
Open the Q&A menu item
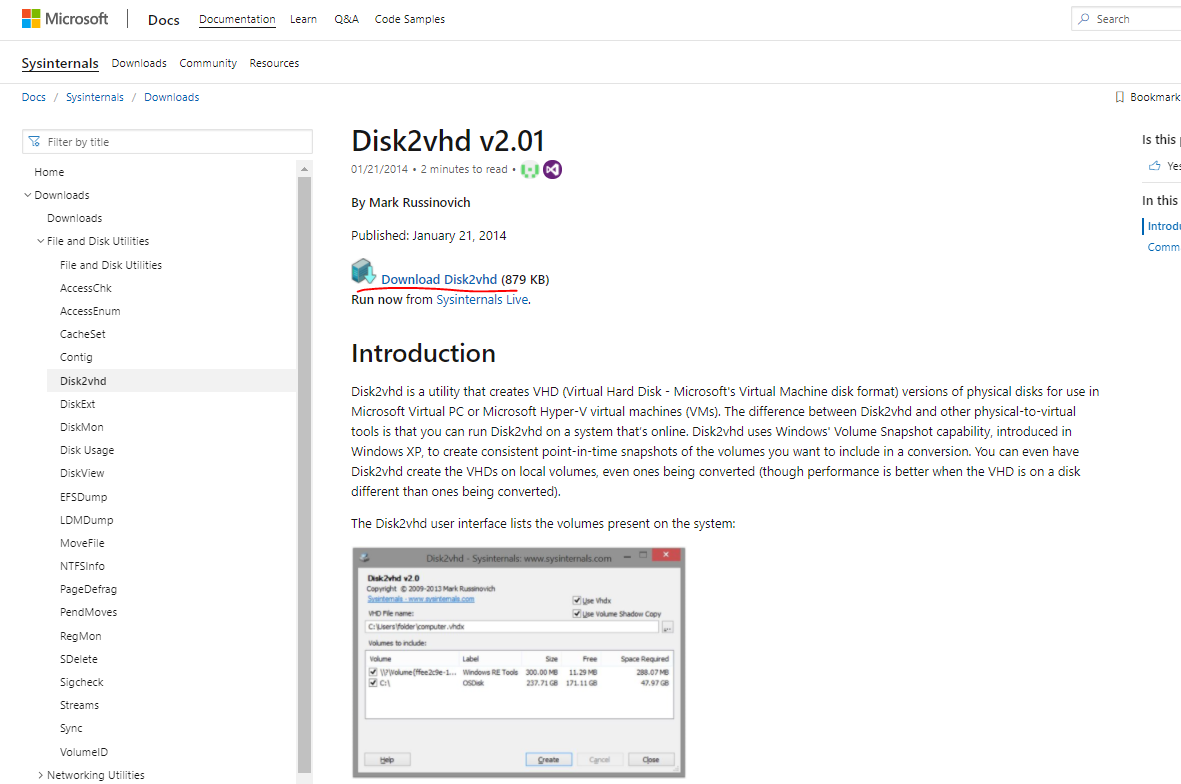pyautogui.click(x=346, y=19)
